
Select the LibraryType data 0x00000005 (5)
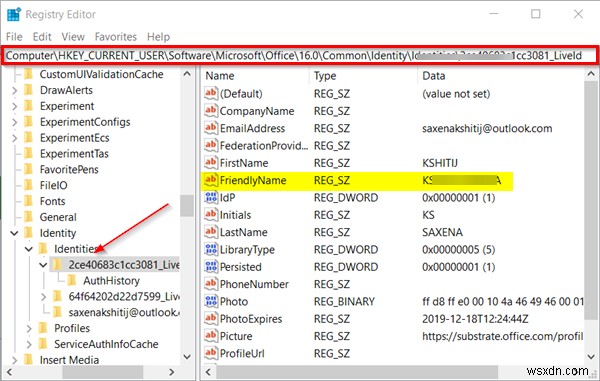click(x=458, y=249)
